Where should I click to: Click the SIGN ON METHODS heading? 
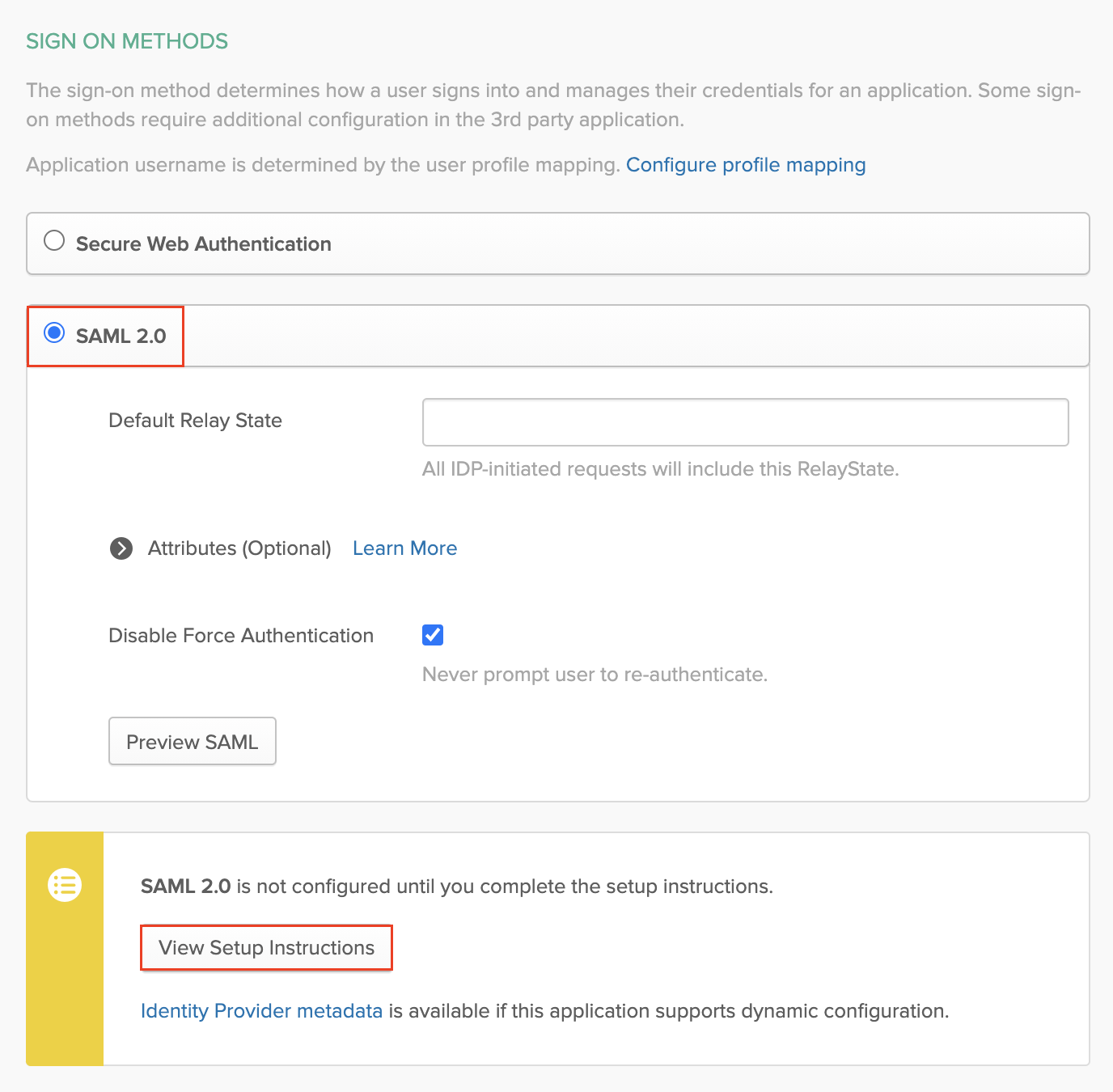point(126,40)
